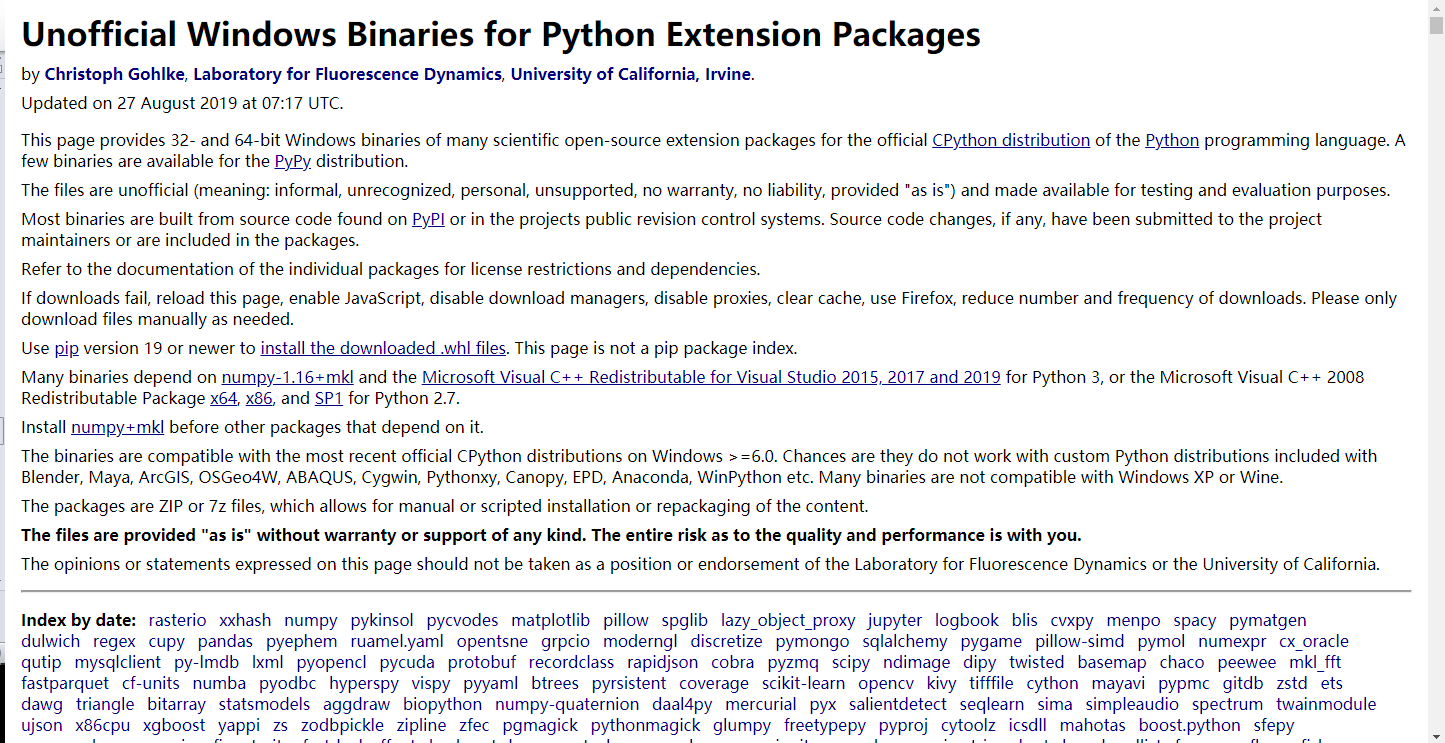Screen dimensions: 1445x743
Task: Jump to mysqlclient package
Action: point(118,662)
